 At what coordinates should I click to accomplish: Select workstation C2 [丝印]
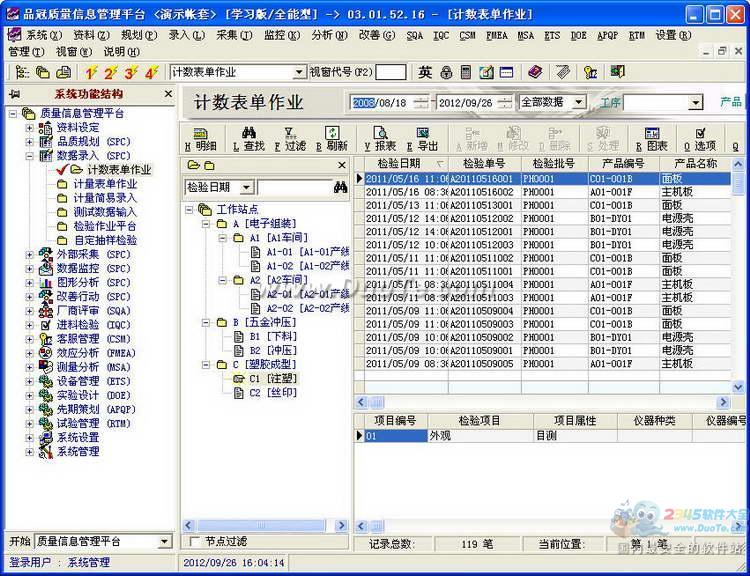tap(273, 393)
